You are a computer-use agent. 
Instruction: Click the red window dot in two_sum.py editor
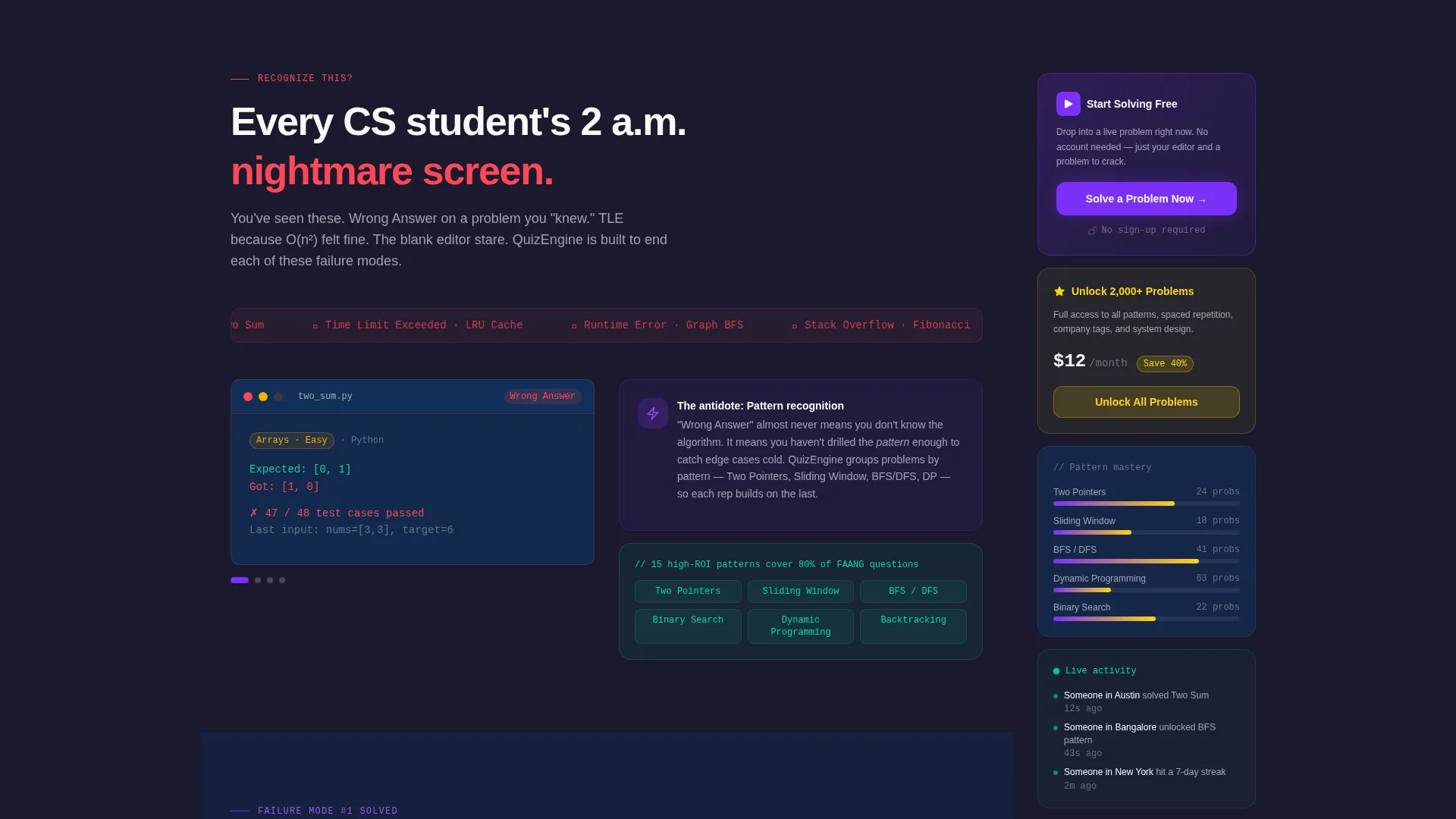click(x=248, y=397)
